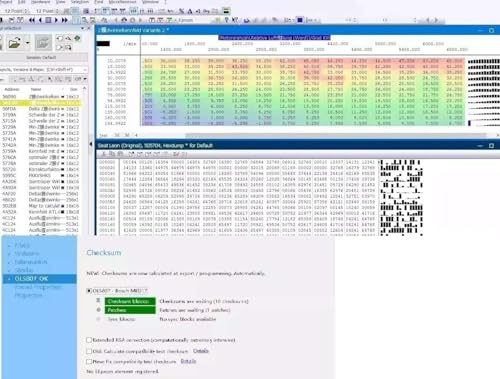Click the square stop icon in the toolbar

tap(48, 20)
